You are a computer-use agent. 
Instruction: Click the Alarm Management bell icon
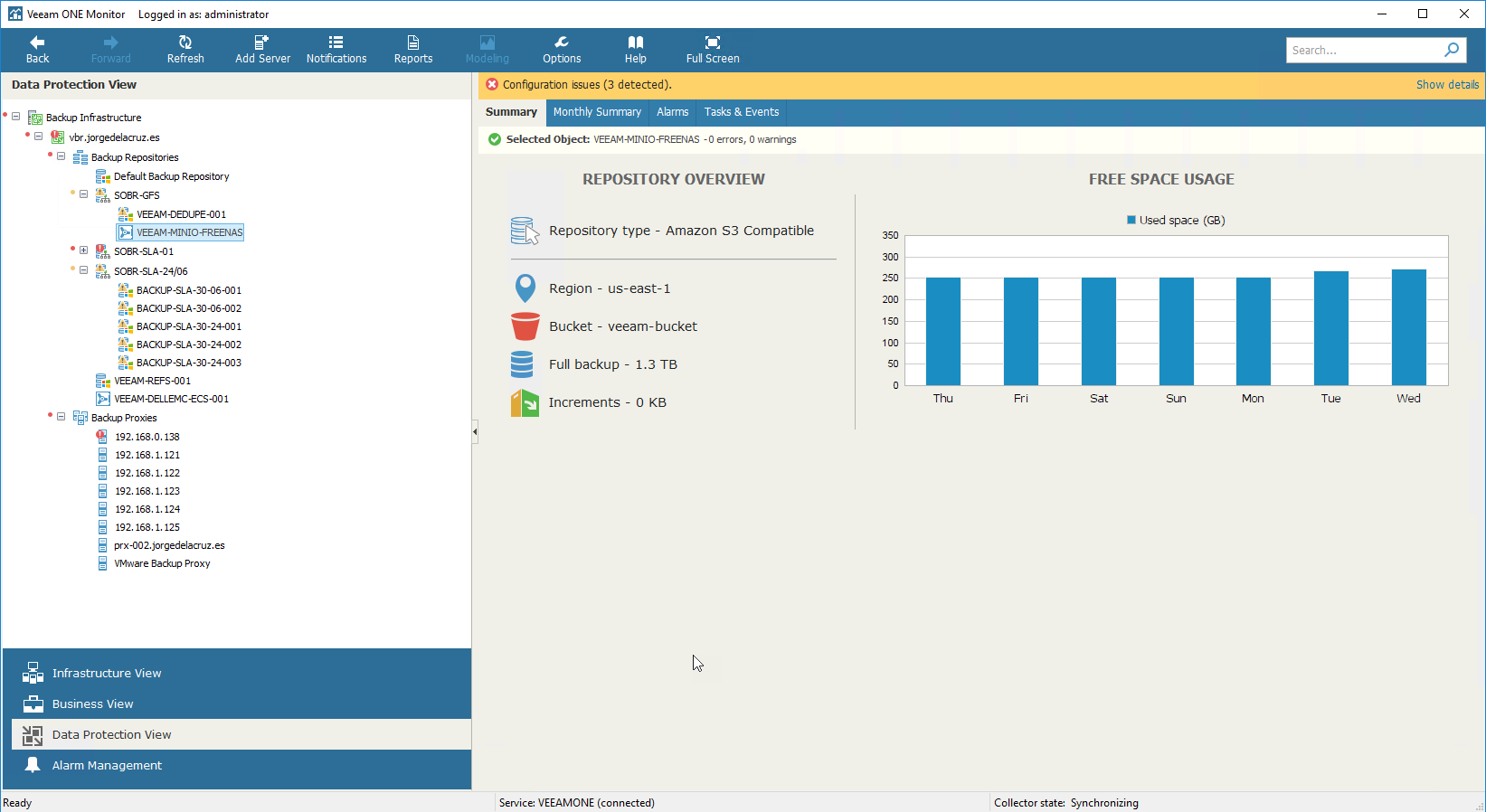[33, 765]
